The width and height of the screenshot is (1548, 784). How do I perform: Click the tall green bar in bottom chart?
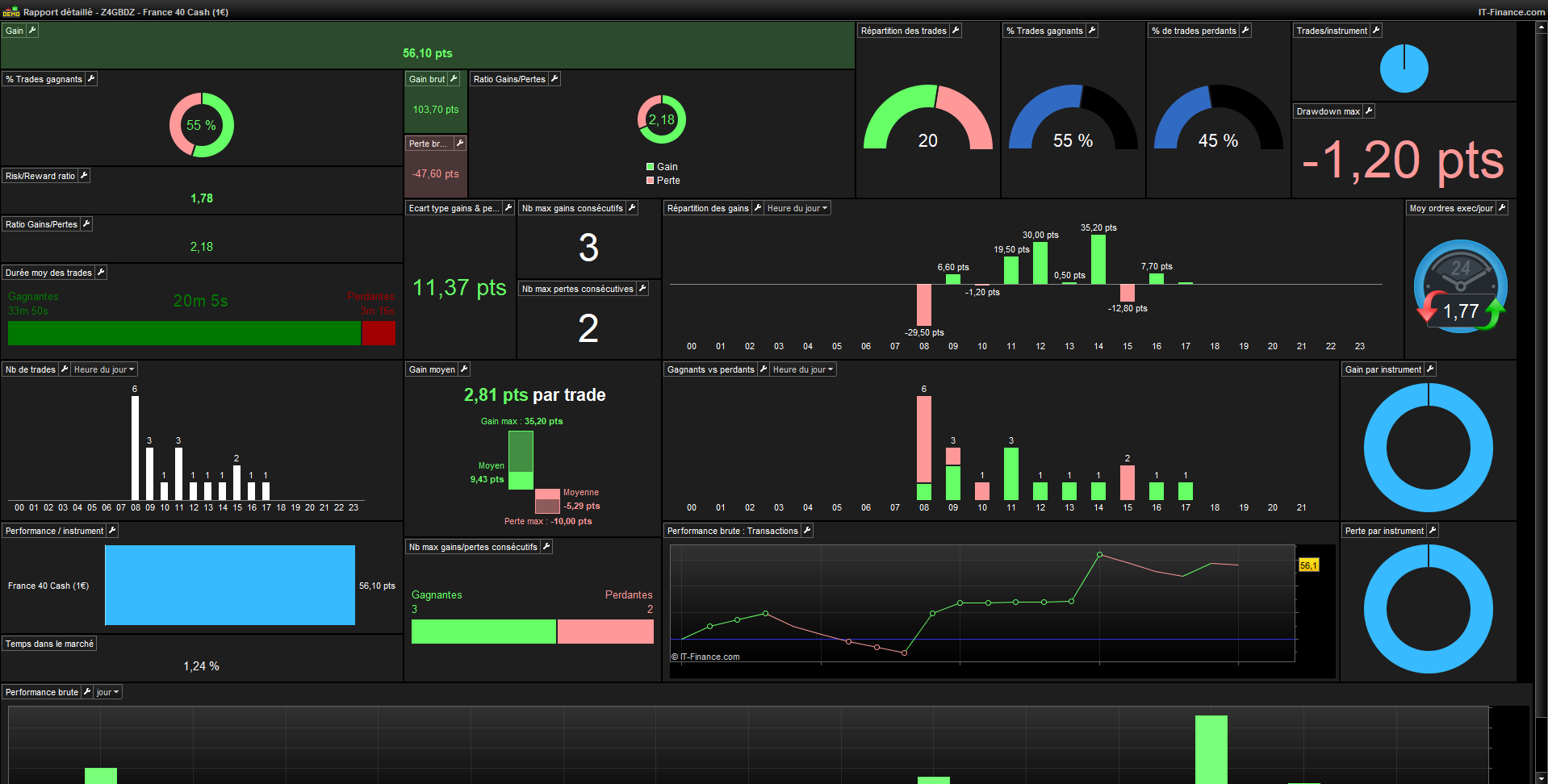pos(1211,749)
